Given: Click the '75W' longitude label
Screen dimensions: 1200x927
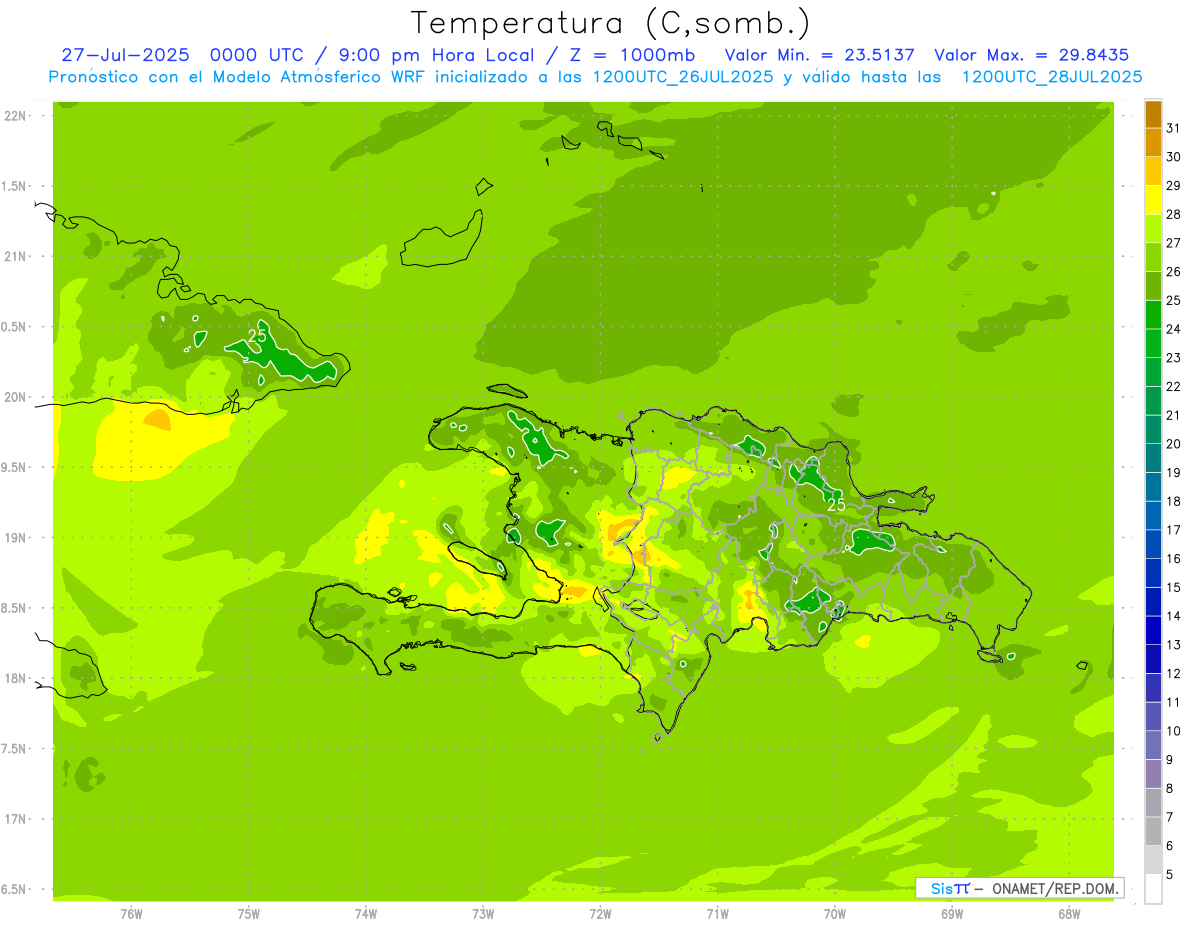Looking at the screenshot, I should coord(249,913).
